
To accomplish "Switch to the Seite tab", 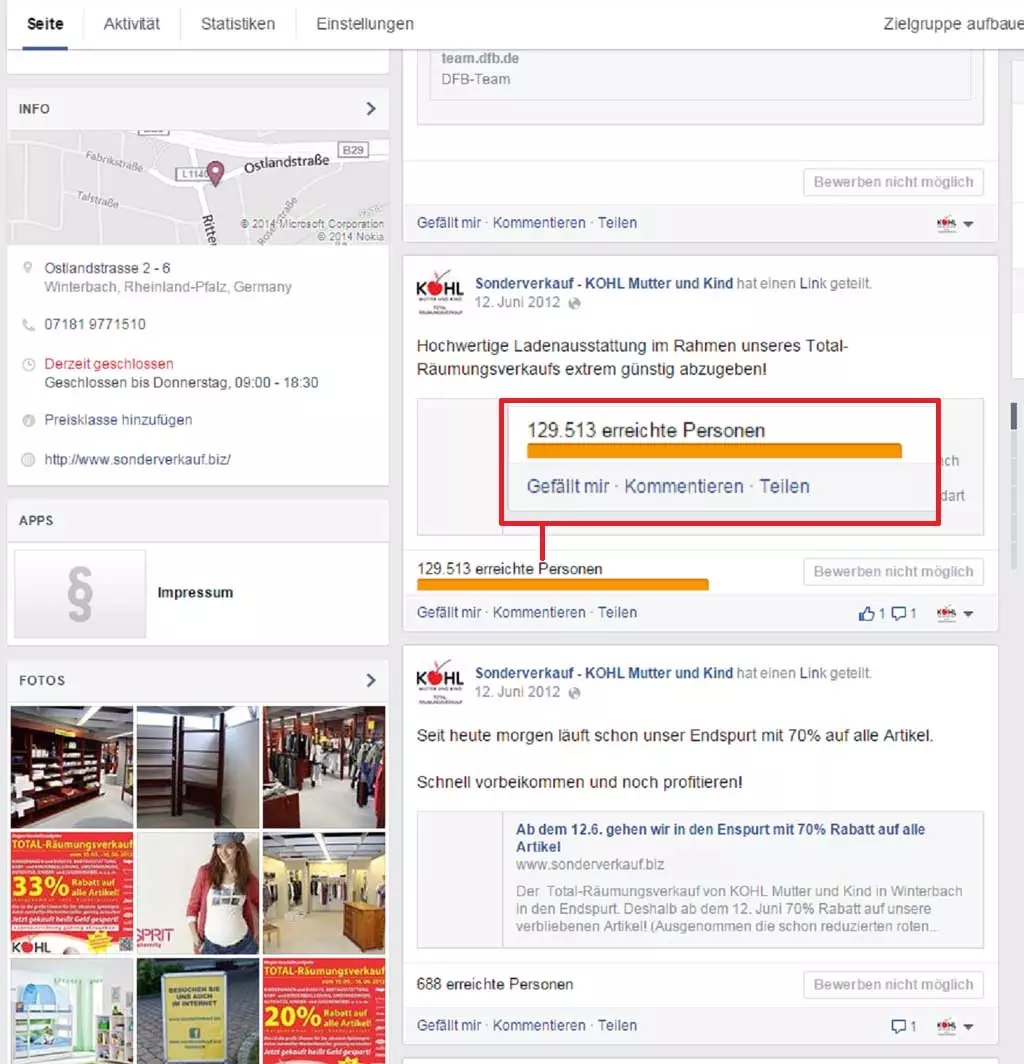I will pyautogui.click(x=45, y=24).
